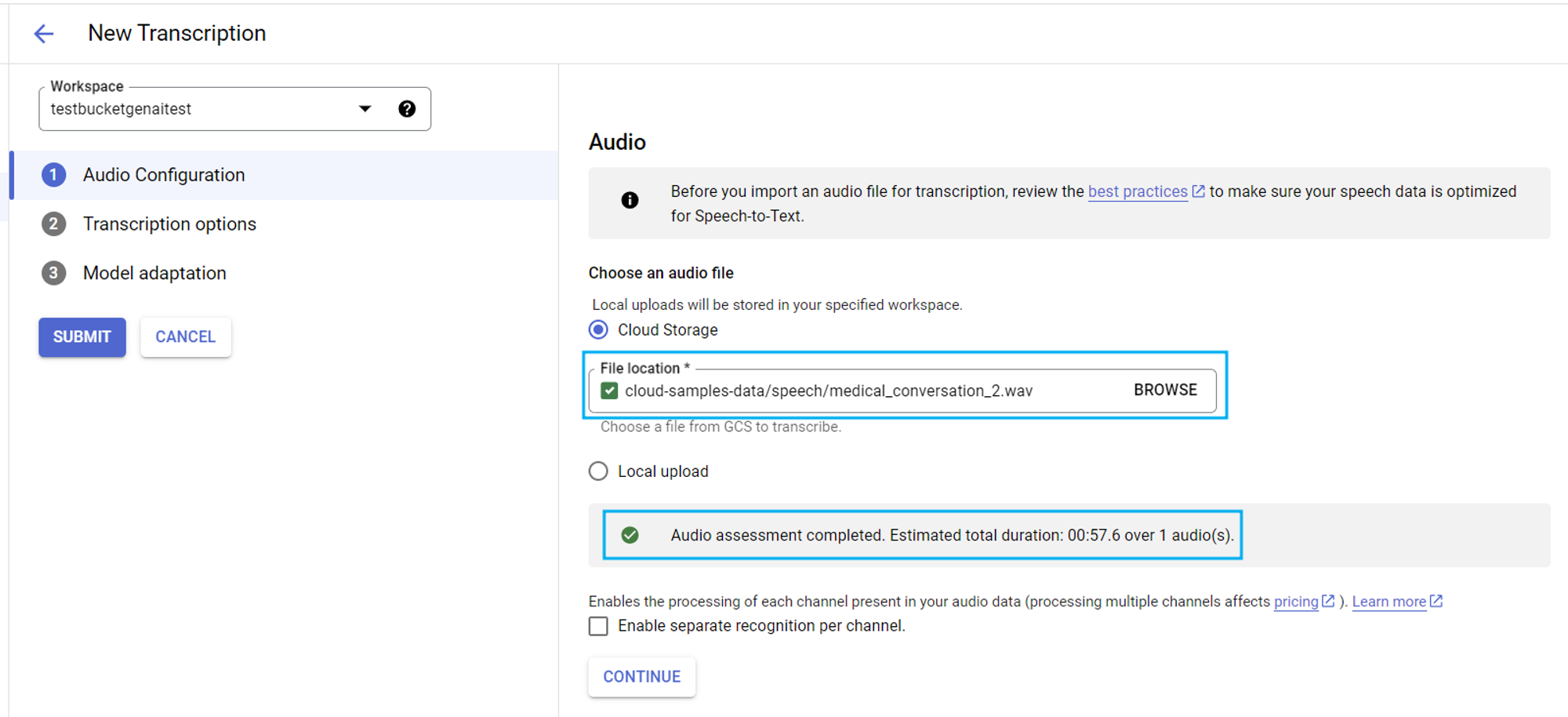Enable separate recognition per channel checkbox
1568x717 pixels.
tap(598, 626)
